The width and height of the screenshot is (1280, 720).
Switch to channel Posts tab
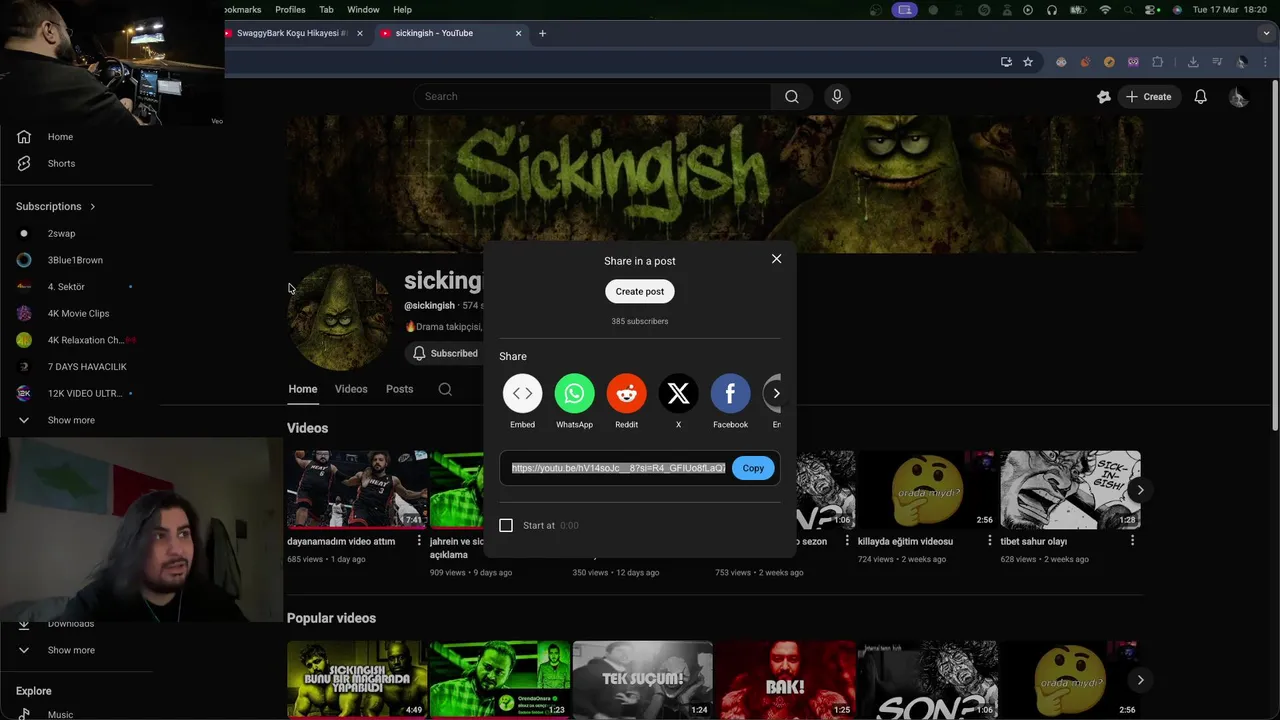click(x=399, y=389)
